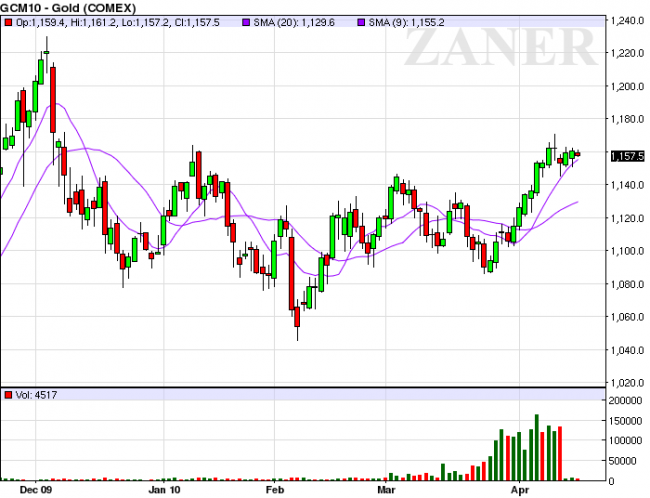Viewport: 650px width, 498px height.
Task: Click the 1,220.0 price axis label
Action: pyautogui.click(x=627, y=53)
